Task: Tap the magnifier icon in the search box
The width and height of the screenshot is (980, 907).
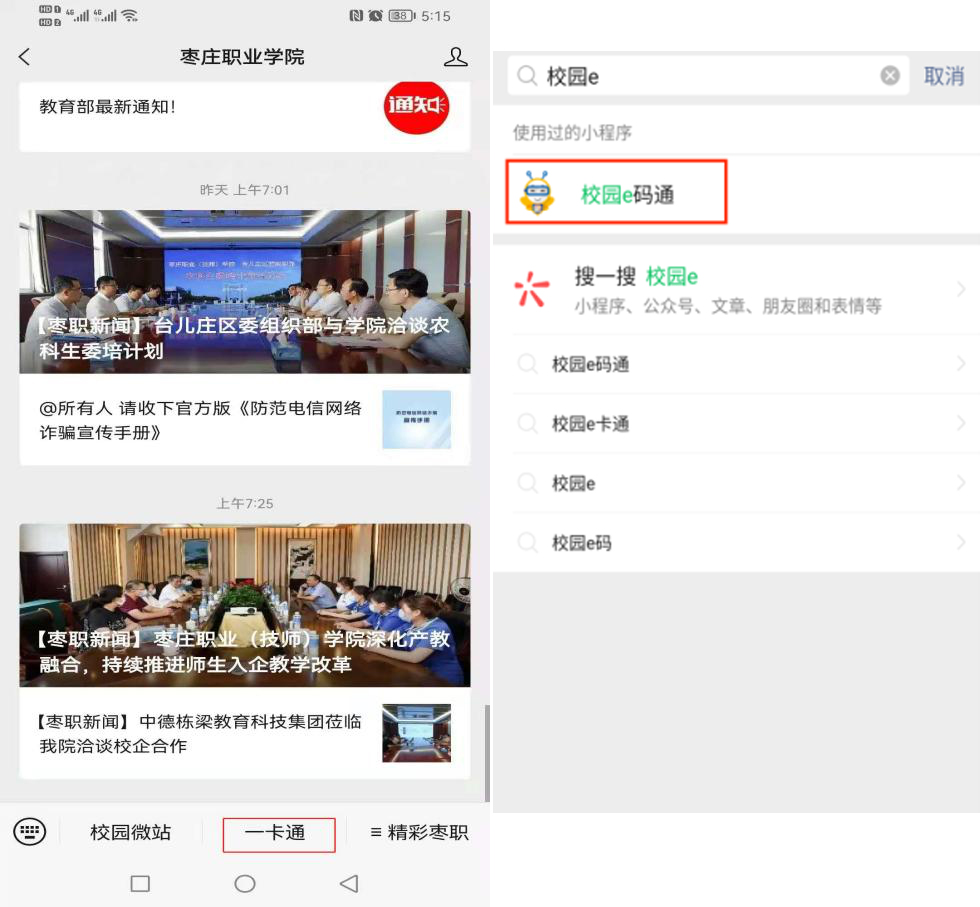Action: [528, 76]
